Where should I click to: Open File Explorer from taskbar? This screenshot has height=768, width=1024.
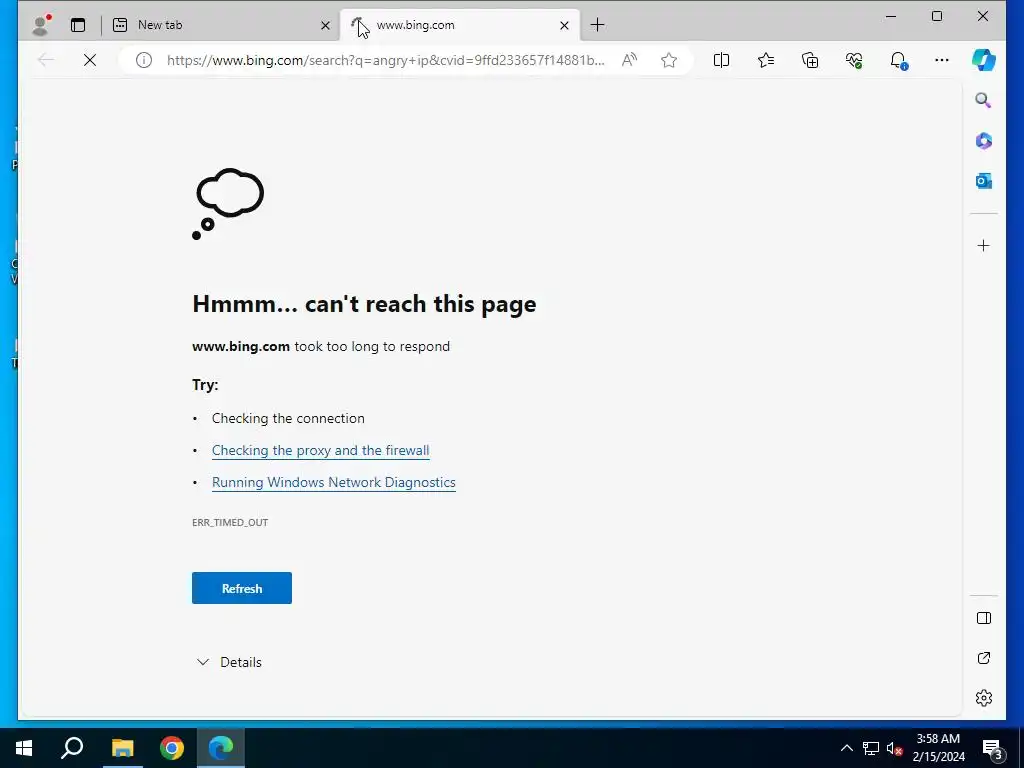(122, 748)
